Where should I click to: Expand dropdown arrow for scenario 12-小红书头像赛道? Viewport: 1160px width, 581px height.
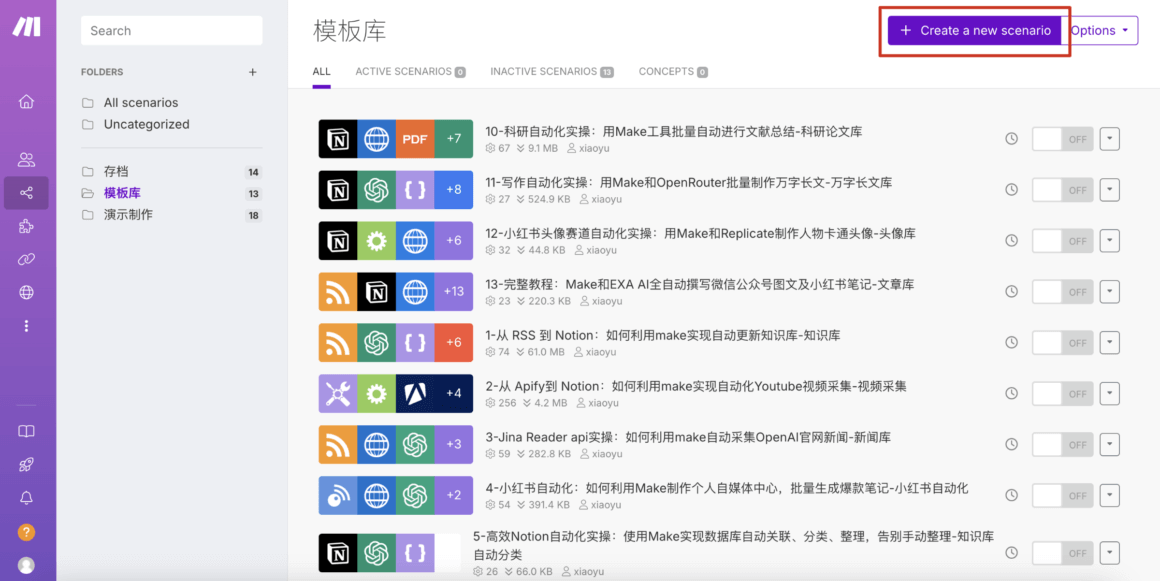(1109, 241)
